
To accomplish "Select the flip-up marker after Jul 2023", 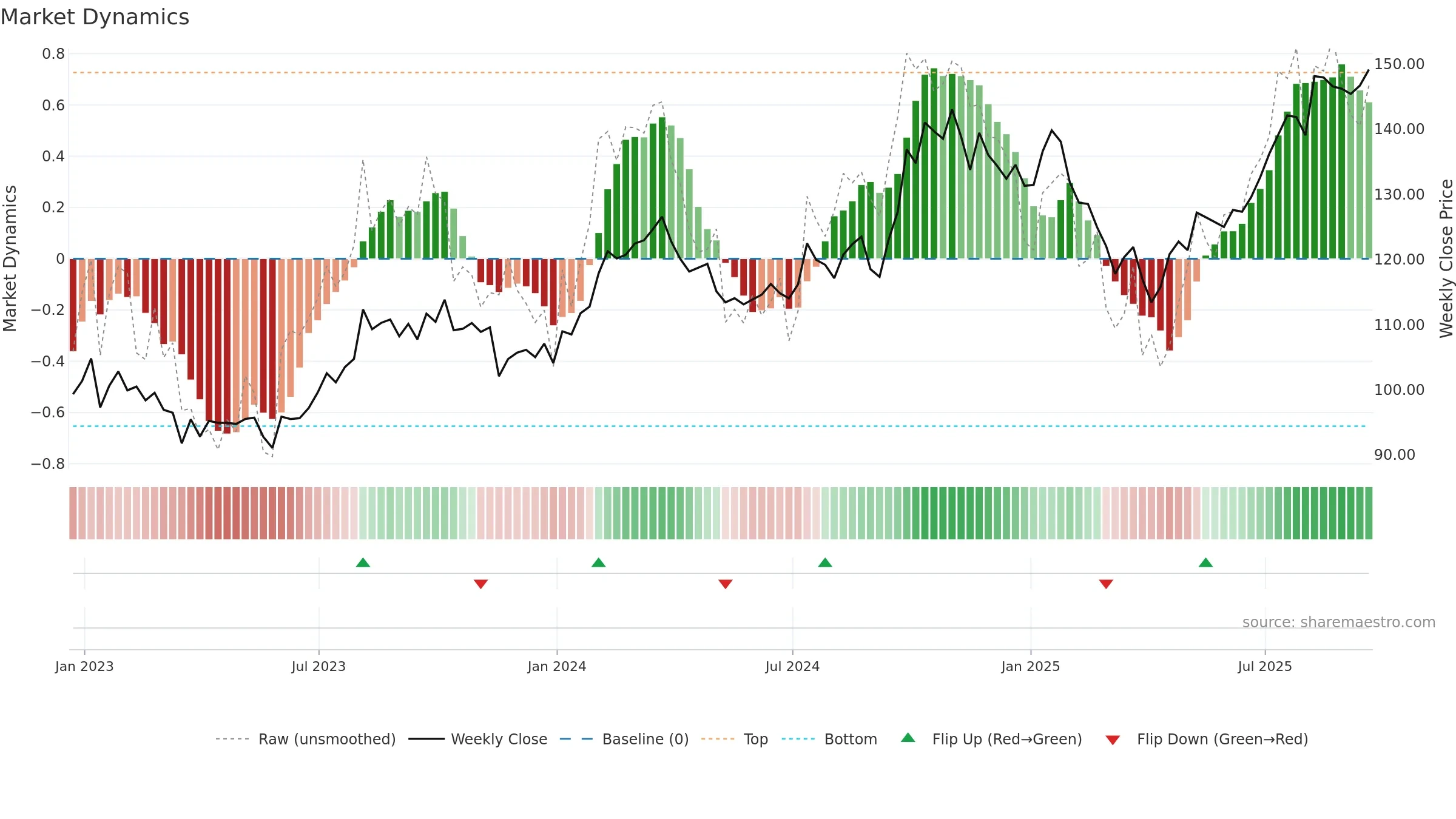I will click(x=363, y=562).
